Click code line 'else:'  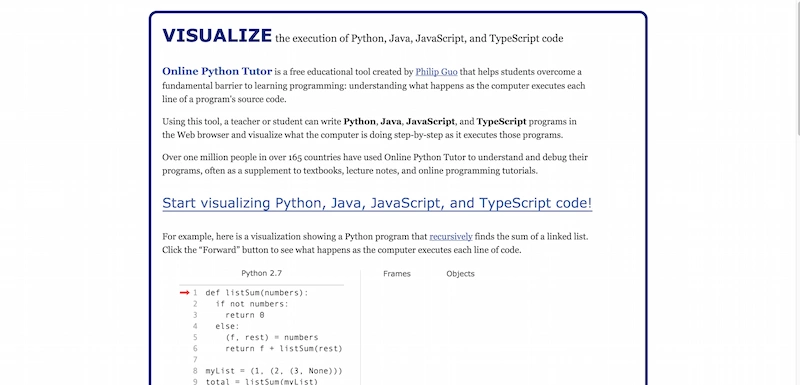coord(227,326)
